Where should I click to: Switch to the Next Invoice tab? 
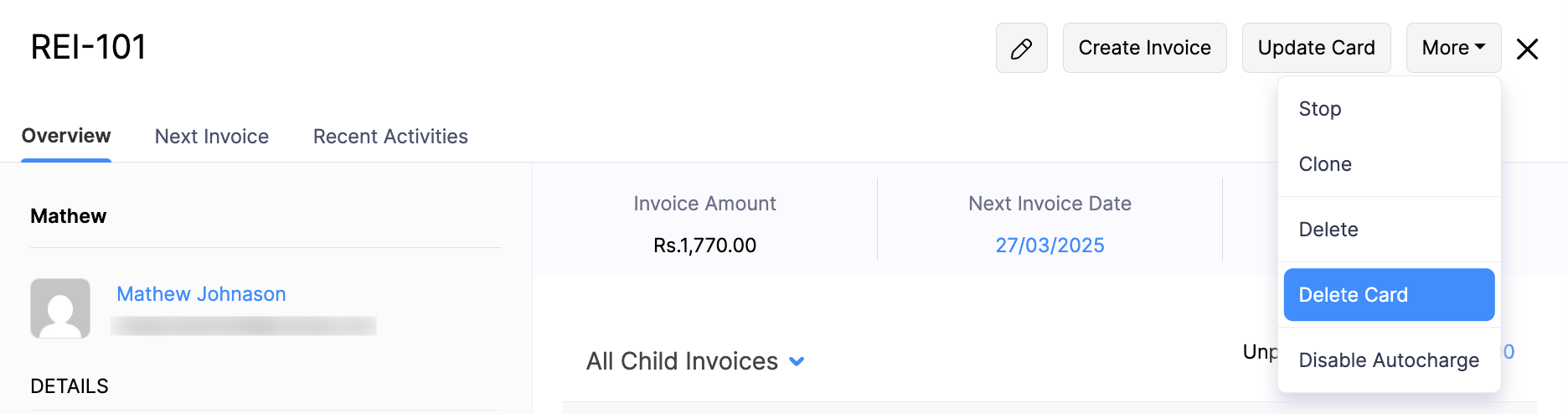(x=212, y=137)
